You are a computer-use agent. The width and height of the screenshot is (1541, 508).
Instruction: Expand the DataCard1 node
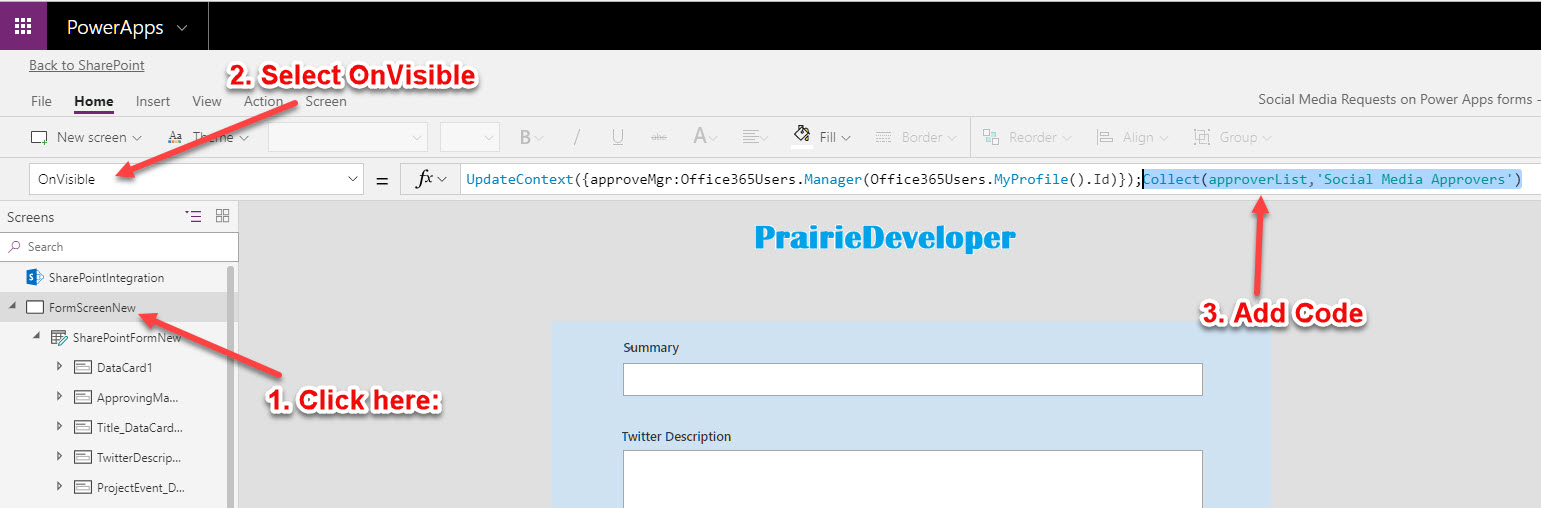(x=60, y=367)
